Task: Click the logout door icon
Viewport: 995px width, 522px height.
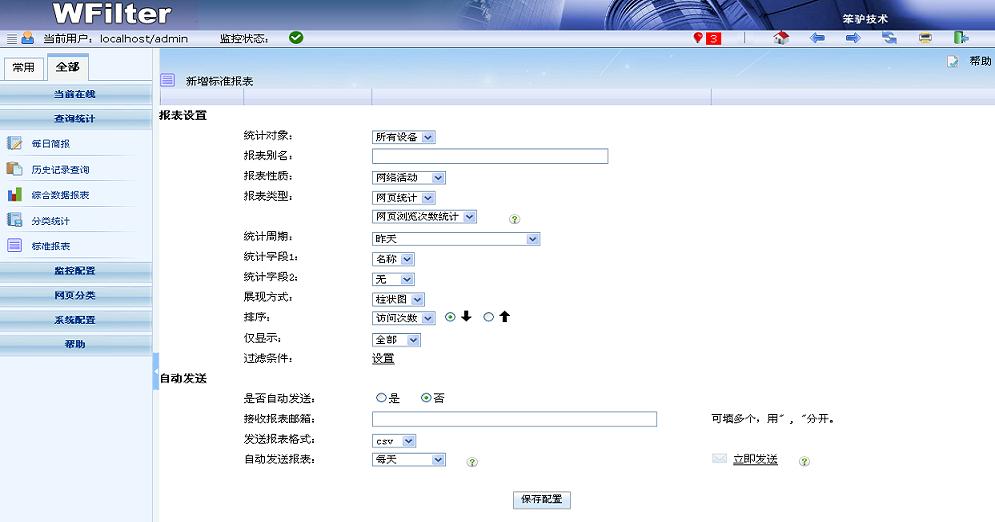Action: (960, 38)
